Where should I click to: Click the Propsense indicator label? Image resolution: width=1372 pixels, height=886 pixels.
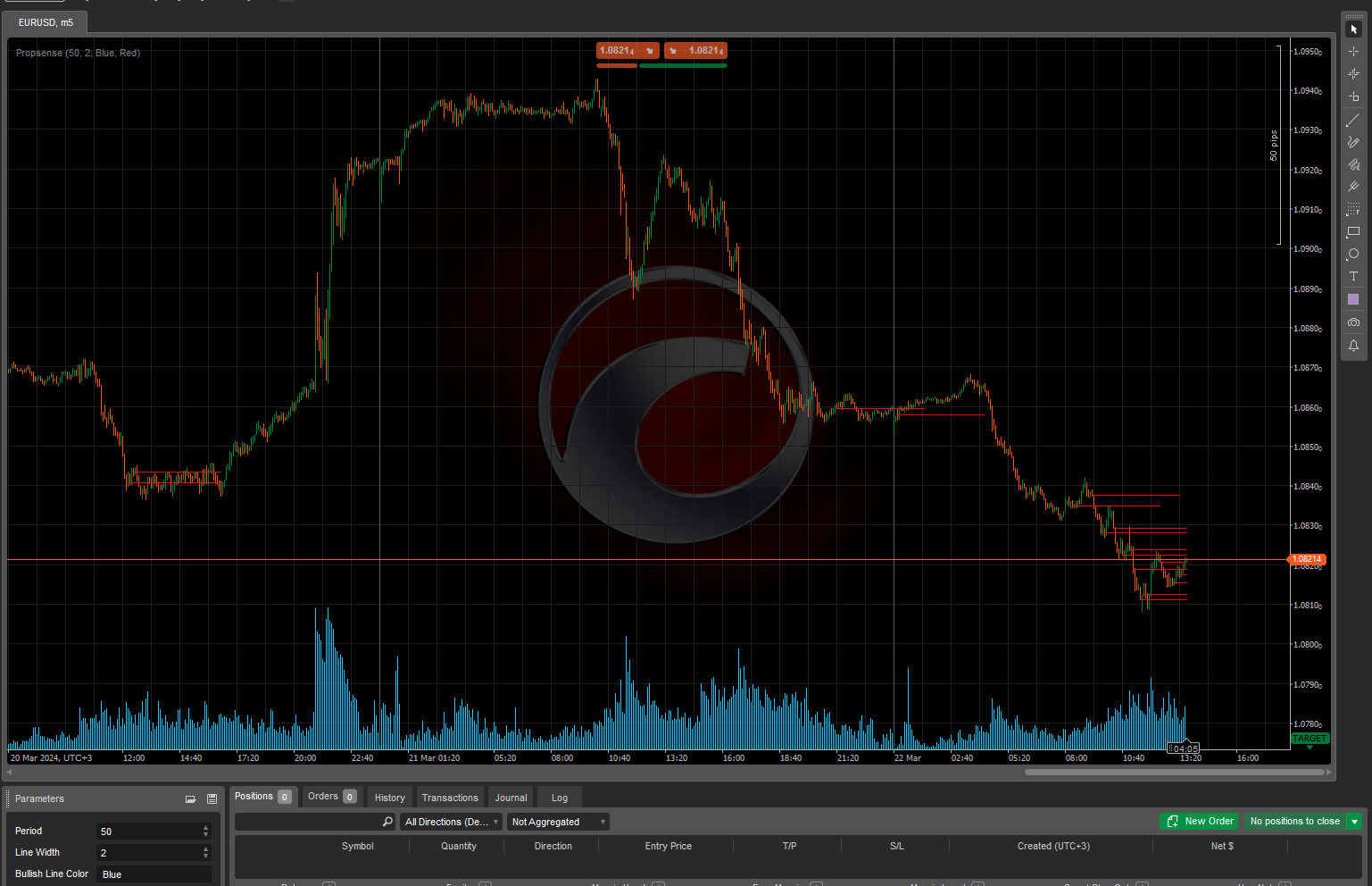point(78,53)
